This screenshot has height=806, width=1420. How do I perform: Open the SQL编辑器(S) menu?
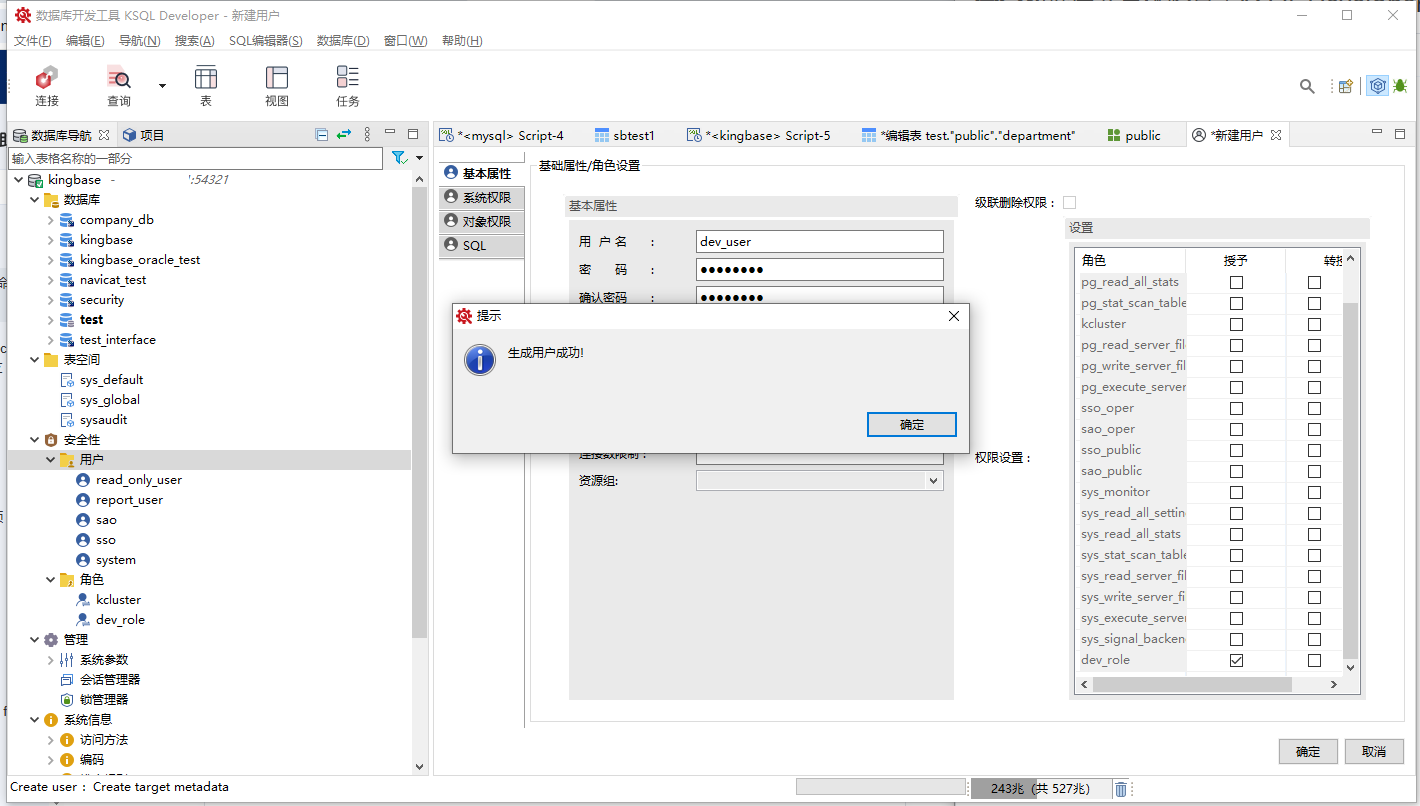(x=266, y=41)
